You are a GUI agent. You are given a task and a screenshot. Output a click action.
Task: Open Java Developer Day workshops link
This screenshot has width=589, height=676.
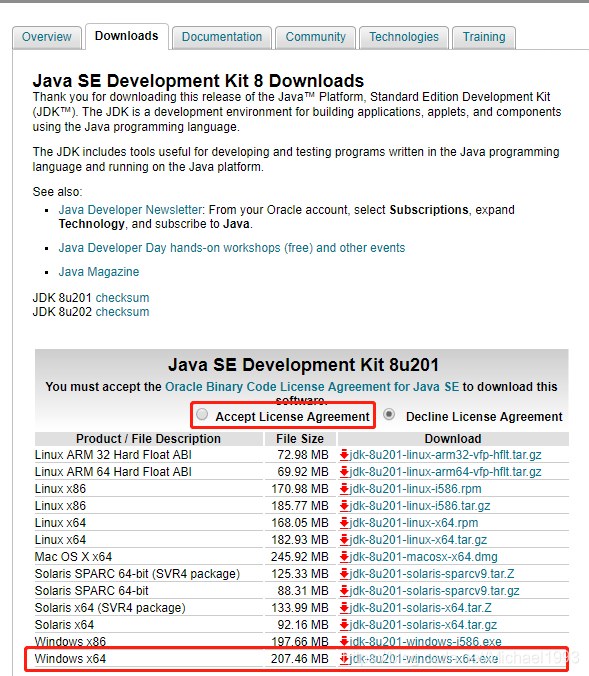(x=232, y=248)
